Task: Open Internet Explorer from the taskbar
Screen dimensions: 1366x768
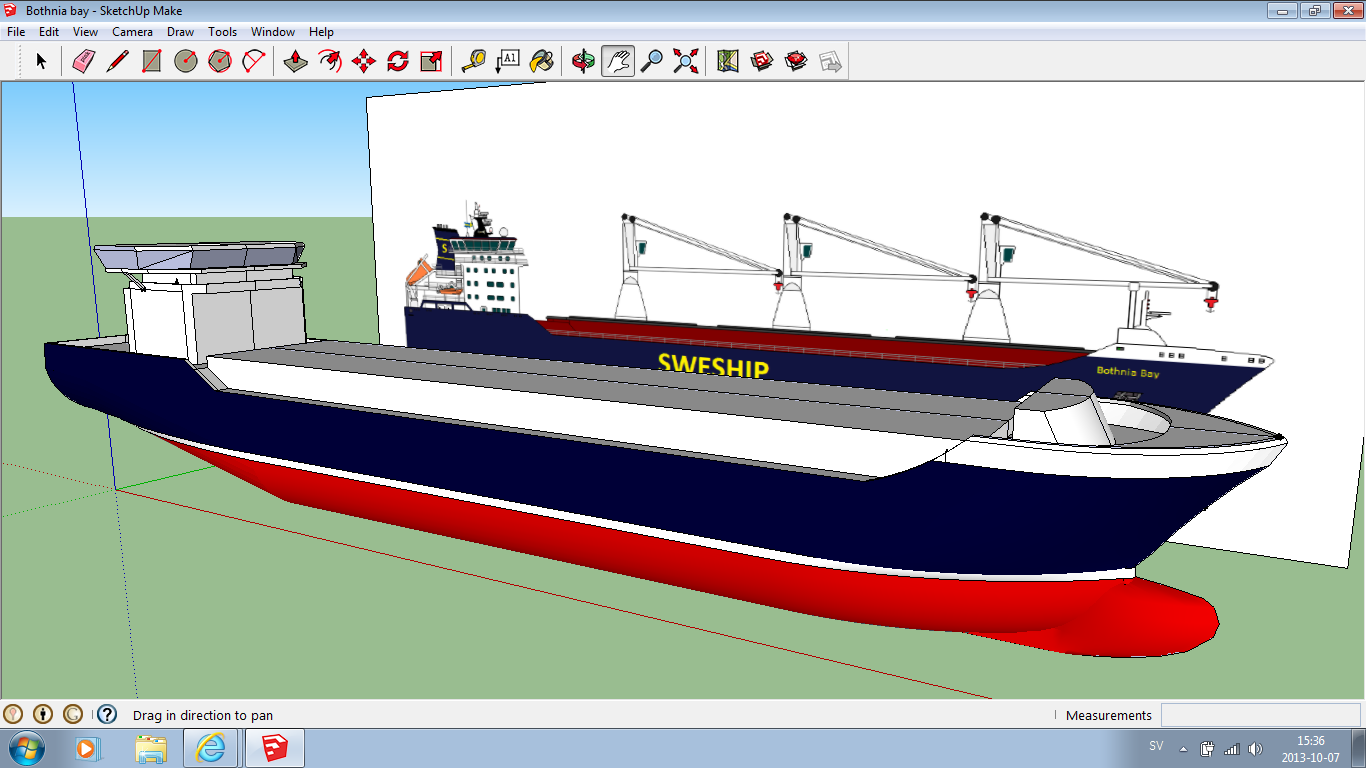Action: 211,747
